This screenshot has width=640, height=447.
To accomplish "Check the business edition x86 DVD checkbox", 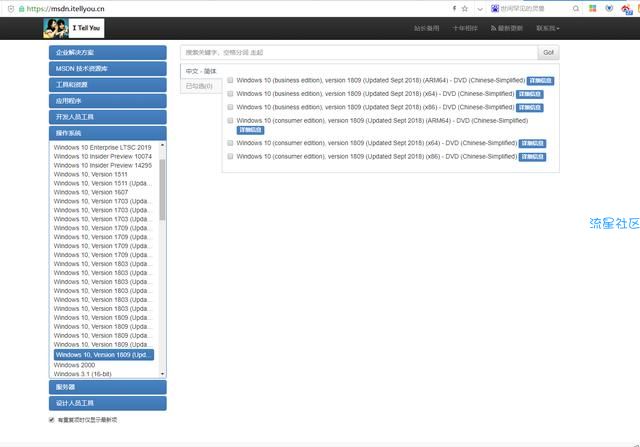I will (x=230, y=107).
